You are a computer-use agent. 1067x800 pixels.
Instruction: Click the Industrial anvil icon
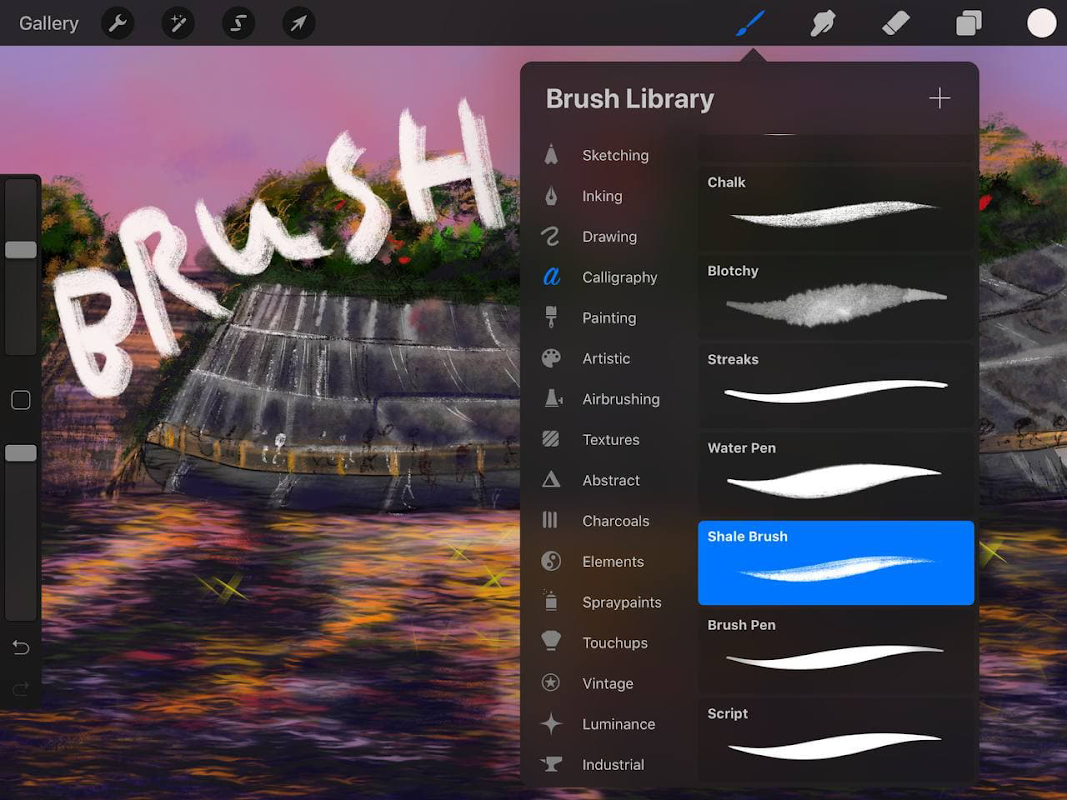tap(551, 764)
